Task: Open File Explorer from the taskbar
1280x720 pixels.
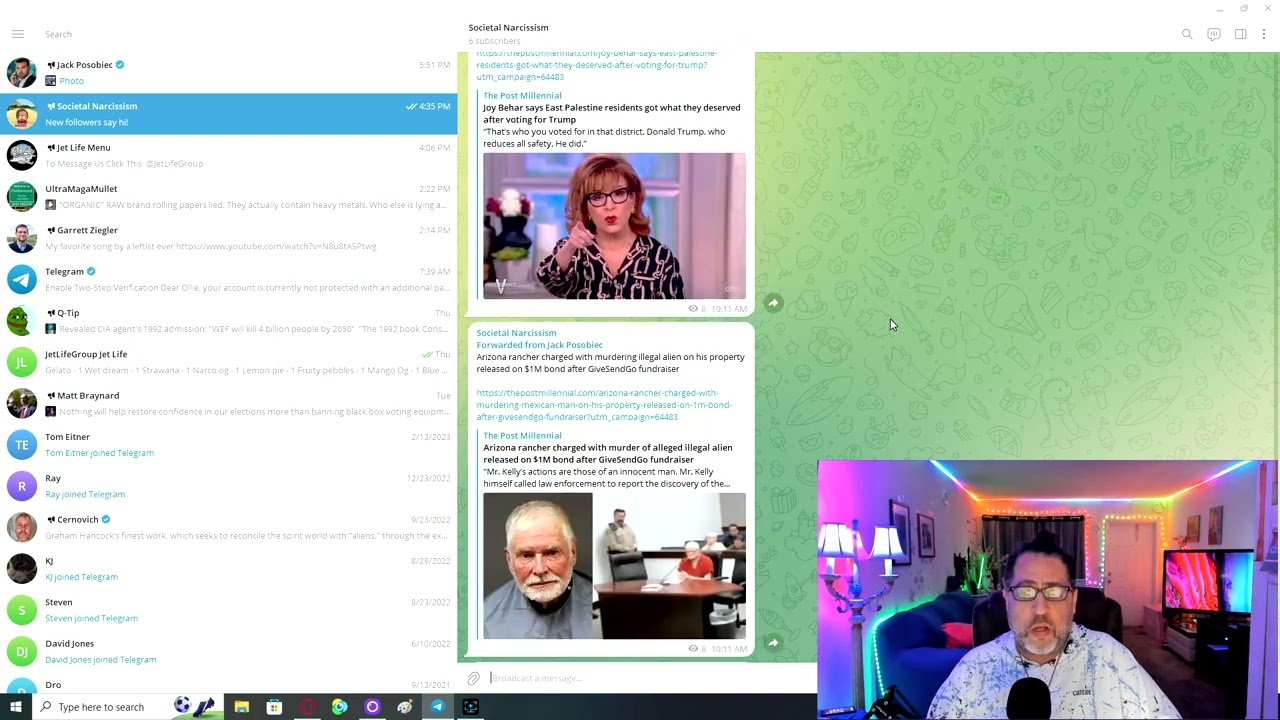Action: [x=241, y=707]
